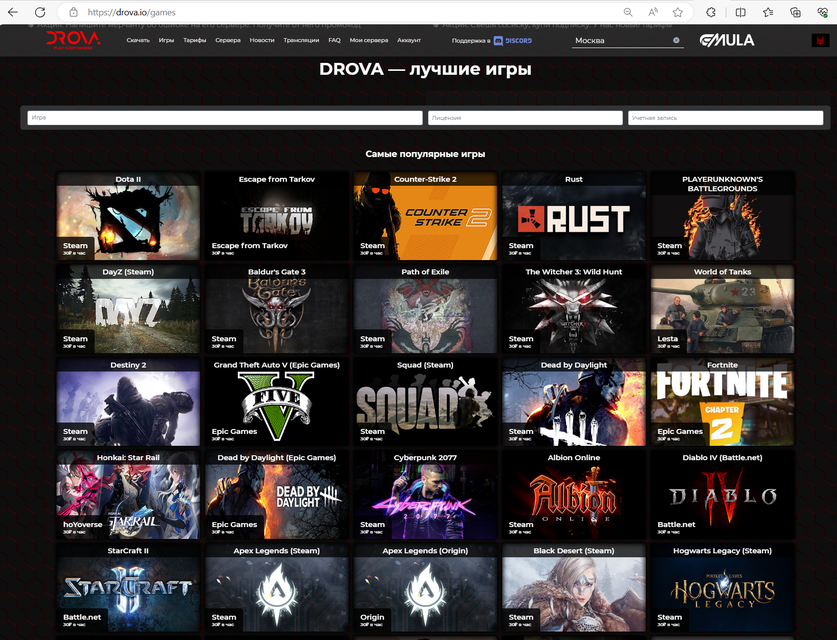Go back with the browser back arrow
The height and width of the screenshot is (640, 837).
(x=13, y=12)
